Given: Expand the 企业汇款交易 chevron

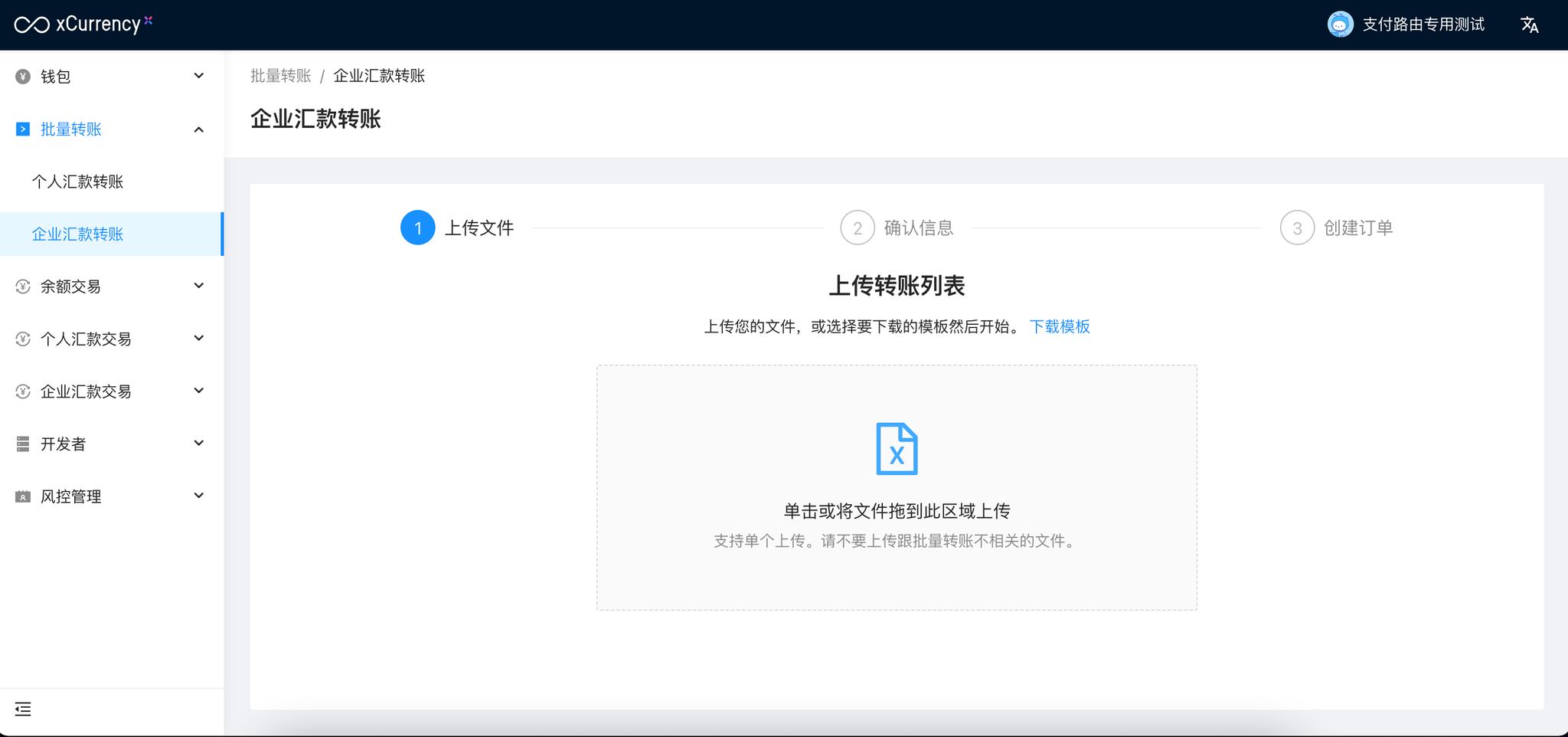Looking at the screenshot, I should [x=199, y=391].
